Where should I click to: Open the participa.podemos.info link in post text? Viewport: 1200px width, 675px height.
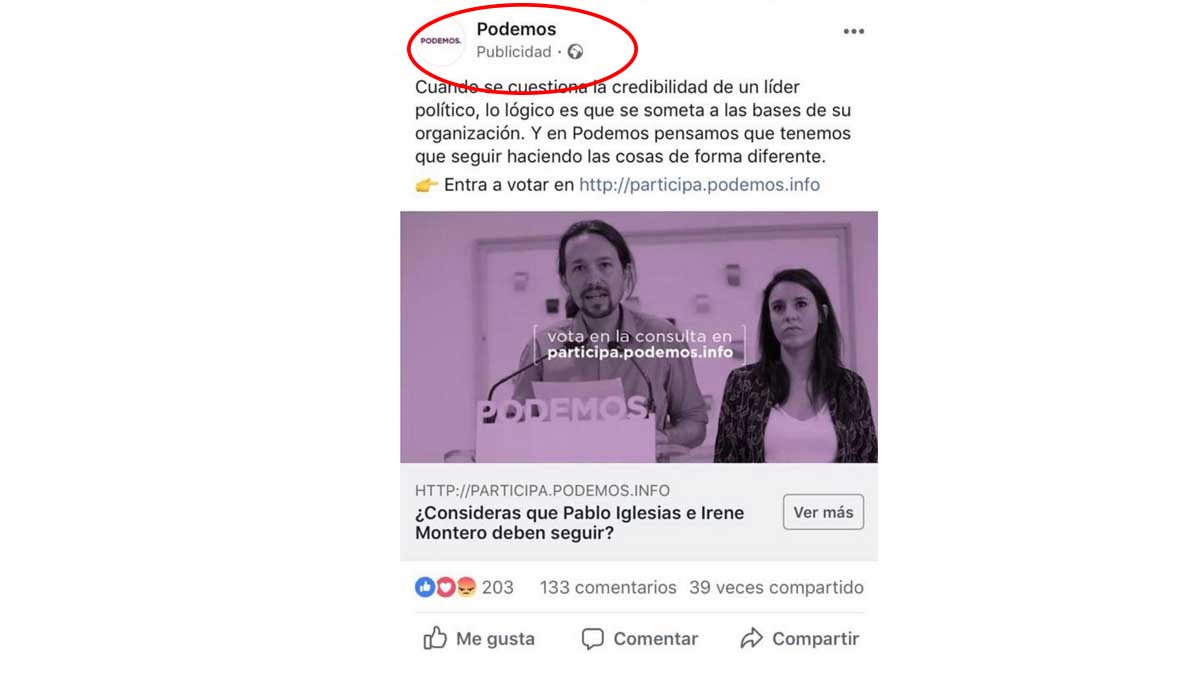699,185
